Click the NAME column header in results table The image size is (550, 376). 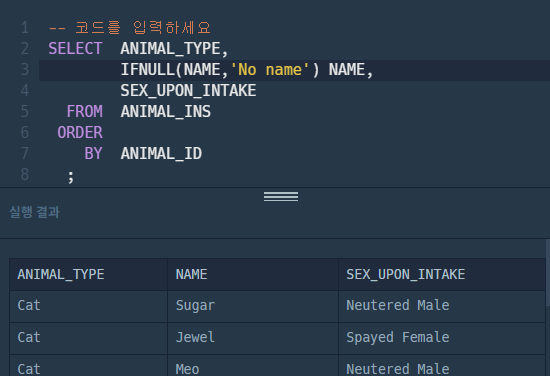tap(253, 275)
